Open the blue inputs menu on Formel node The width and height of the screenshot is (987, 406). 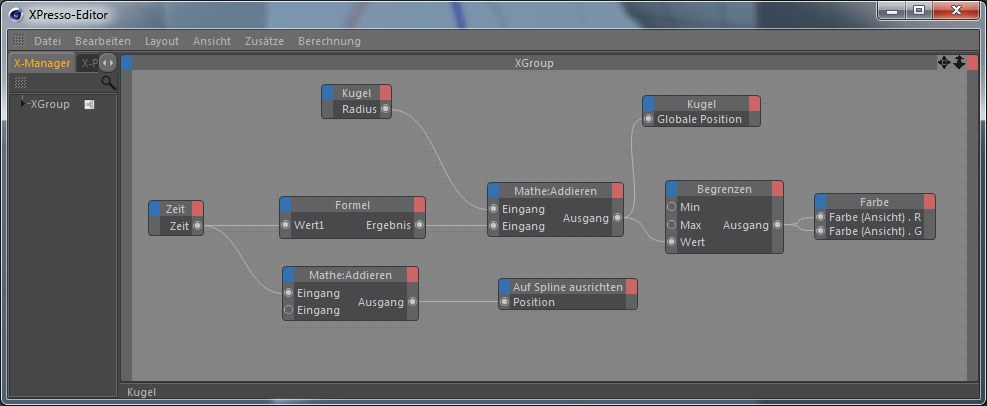click(x=286, y=205)
